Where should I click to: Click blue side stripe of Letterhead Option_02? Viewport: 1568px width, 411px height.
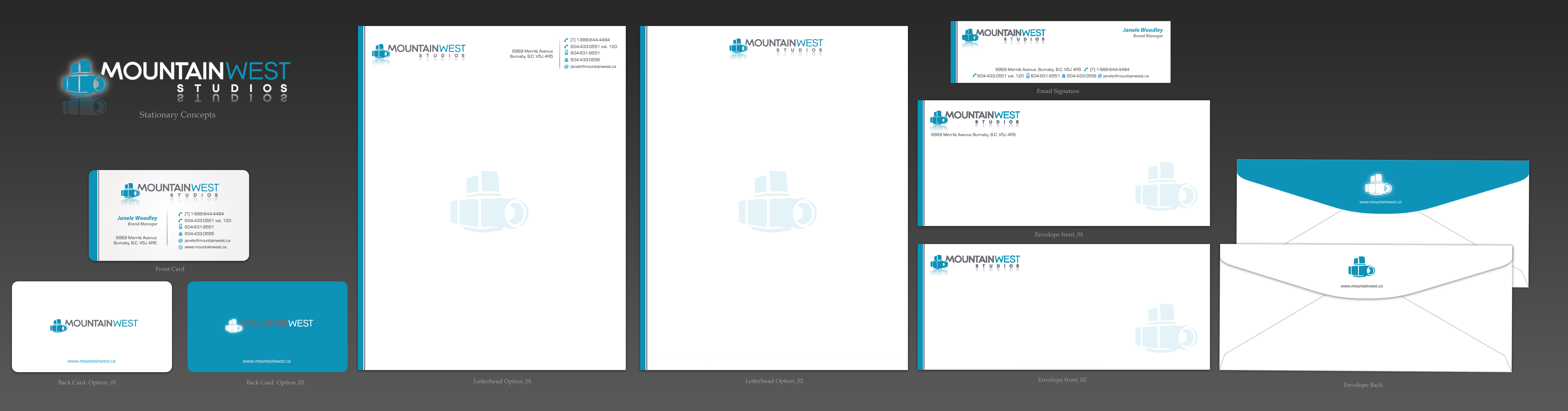coord(643,198)
